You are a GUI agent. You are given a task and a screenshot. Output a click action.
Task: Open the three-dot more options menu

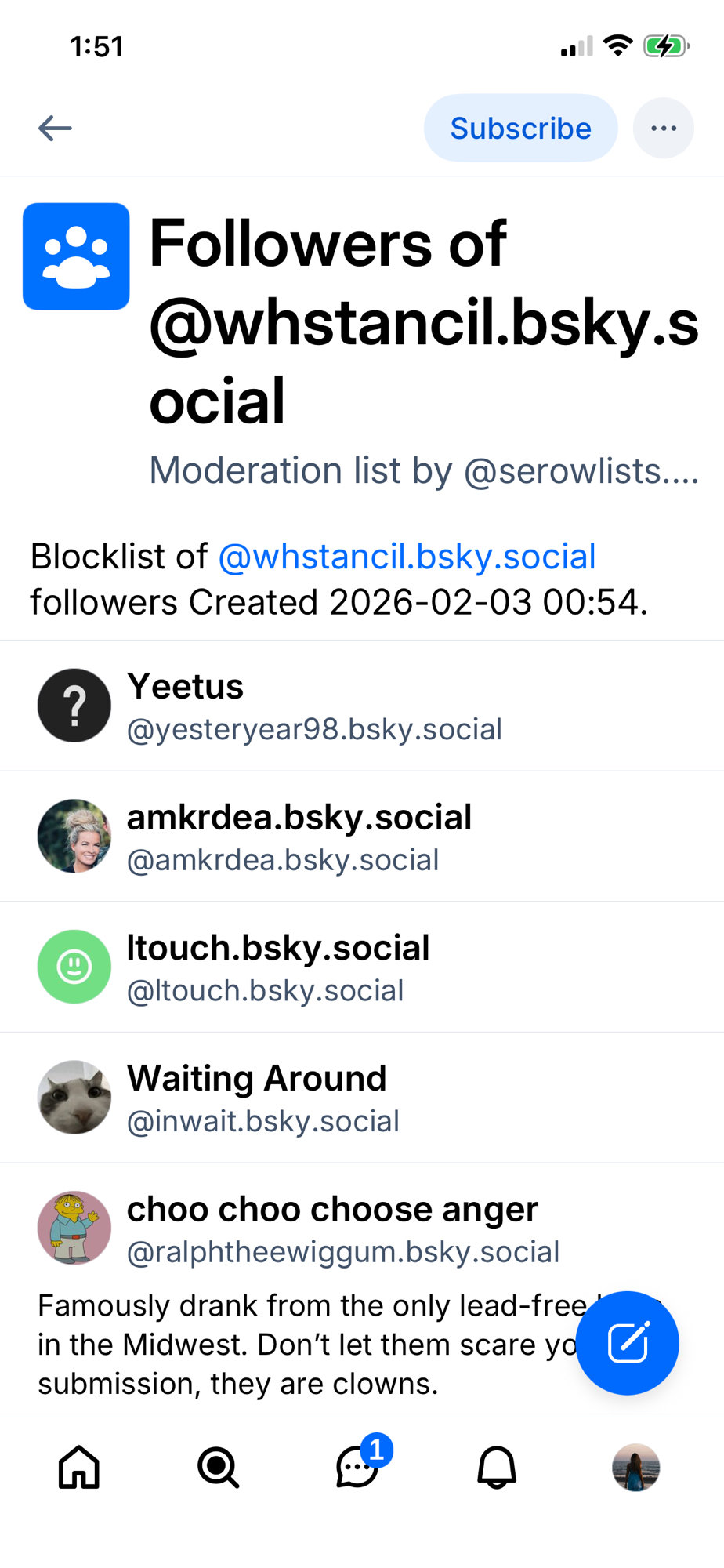point(663,129)
